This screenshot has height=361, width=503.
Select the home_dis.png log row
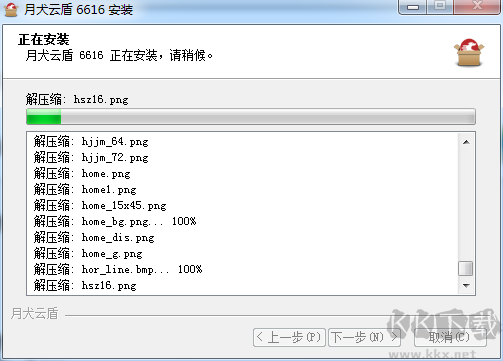click(242, 237)
